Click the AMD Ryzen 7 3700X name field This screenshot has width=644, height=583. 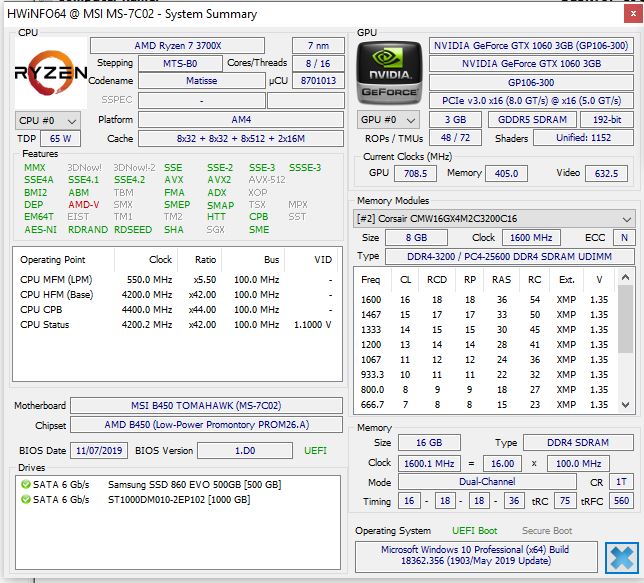click(x=177, y=46)
